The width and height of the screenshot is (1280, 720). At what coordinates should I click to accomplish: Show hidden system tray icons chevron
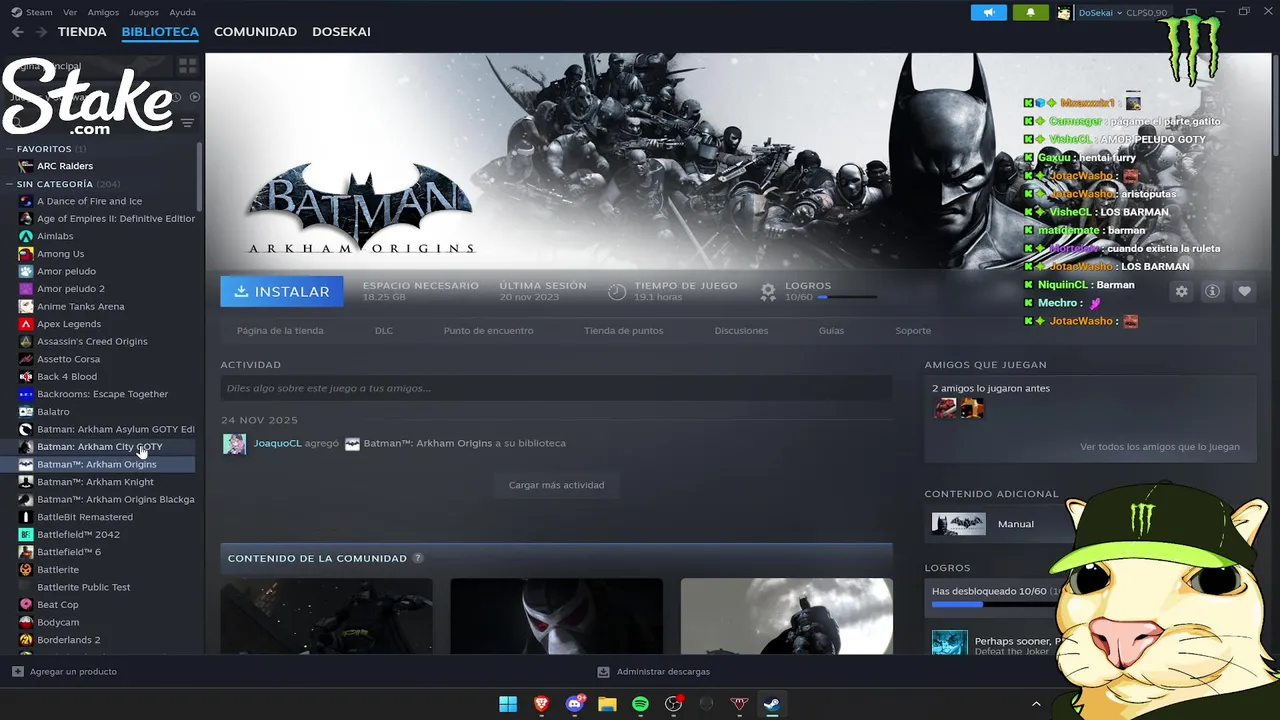[x=1036, y=704]
